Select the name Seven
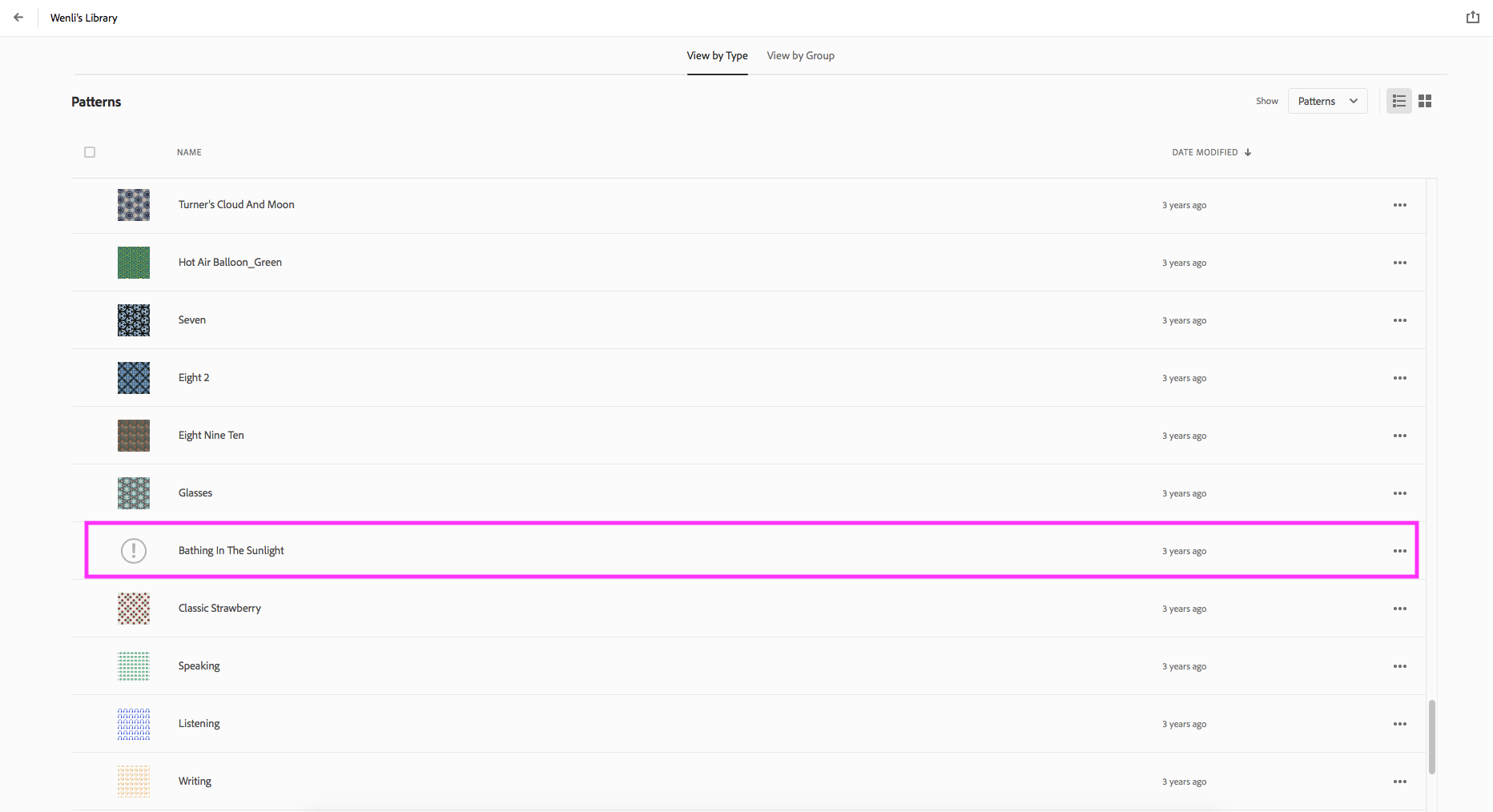The image size is (1493, 812). coord(191,320)
